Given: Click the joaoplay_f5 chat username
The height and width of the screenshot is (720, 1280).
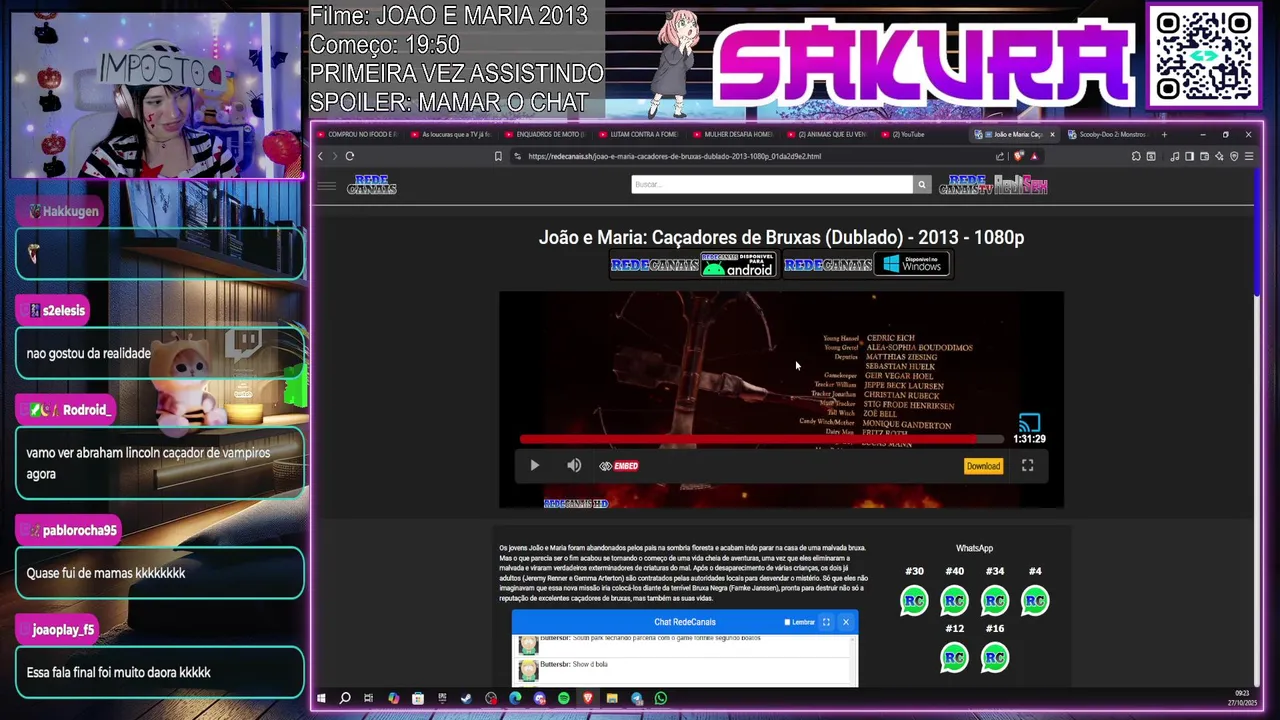Looking at the screenshot, I should (63, 630).
